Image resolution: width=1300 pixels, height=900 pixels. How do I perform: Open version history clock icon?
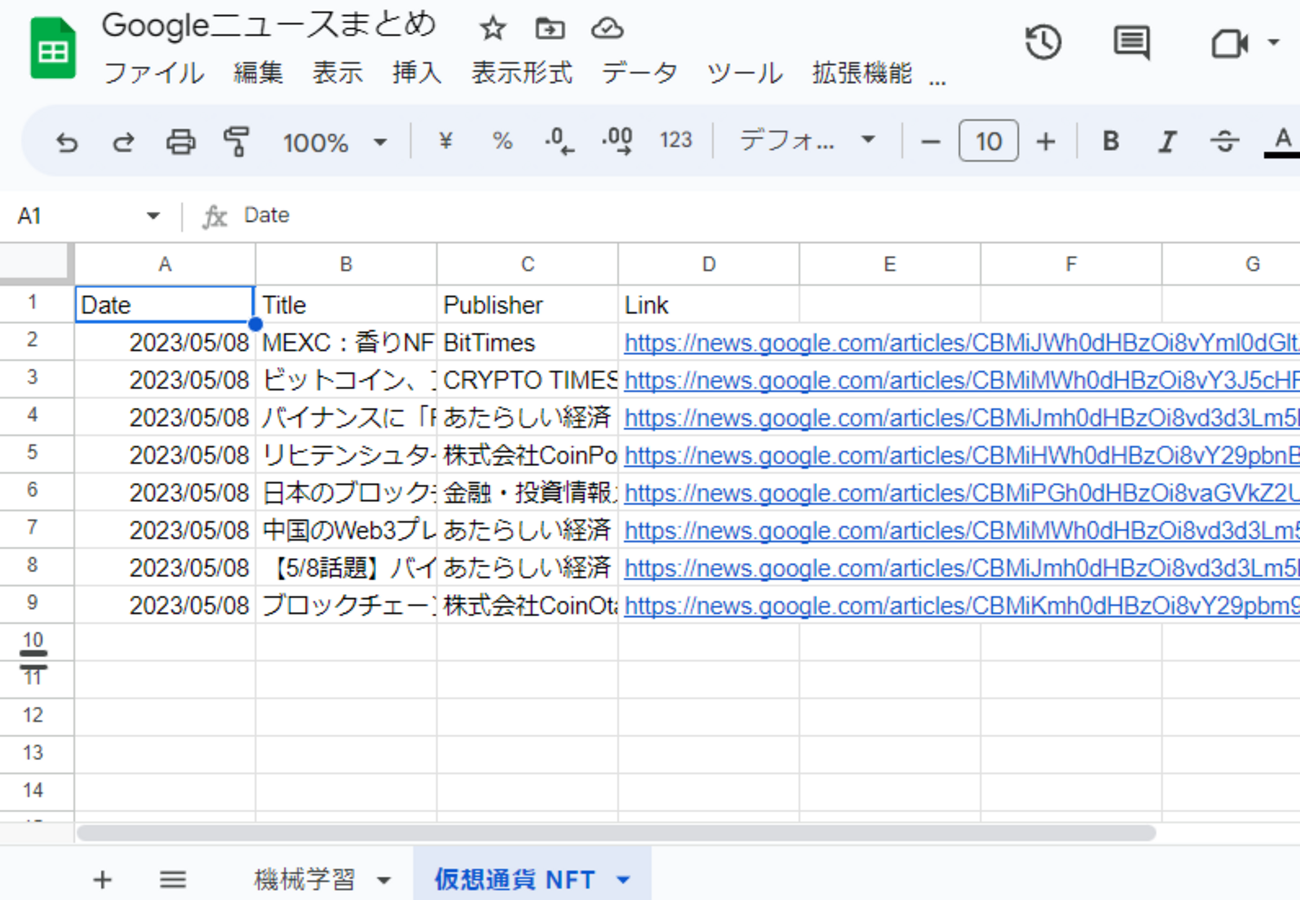[1043, 43]
